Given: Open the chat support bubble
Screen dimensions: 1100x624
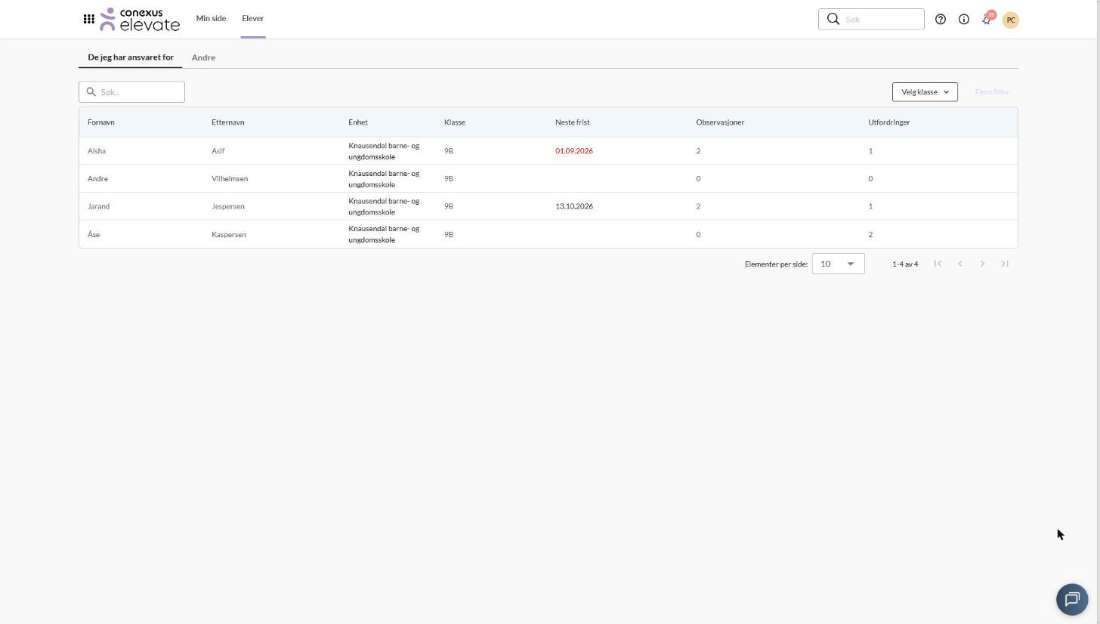Looking at the screenshot, I should [x=1072, y=599].
